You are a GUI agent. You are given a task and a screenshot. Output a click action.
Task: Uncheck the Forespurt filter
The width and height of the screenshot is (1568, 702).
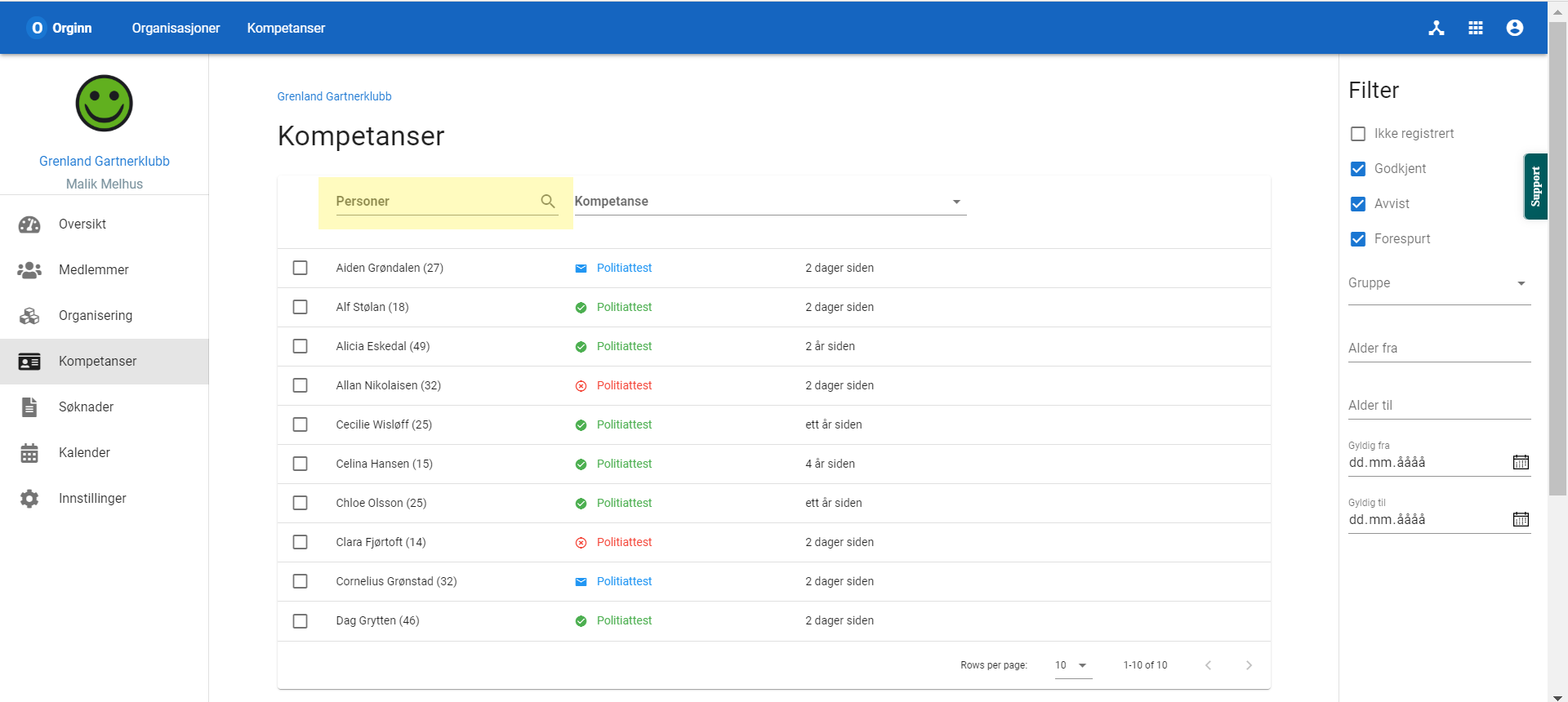click(1358, 239)
